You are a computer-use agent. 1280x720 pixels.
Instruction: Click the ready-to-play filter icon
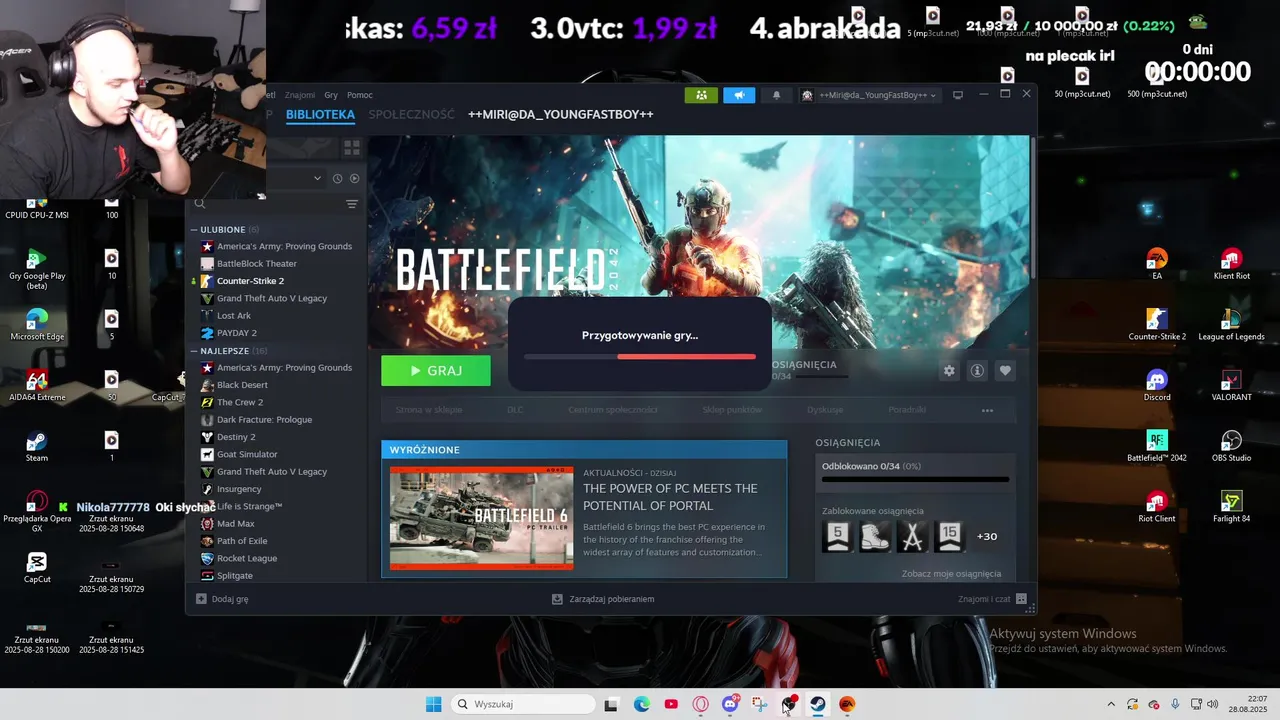(x=354, y=178)
